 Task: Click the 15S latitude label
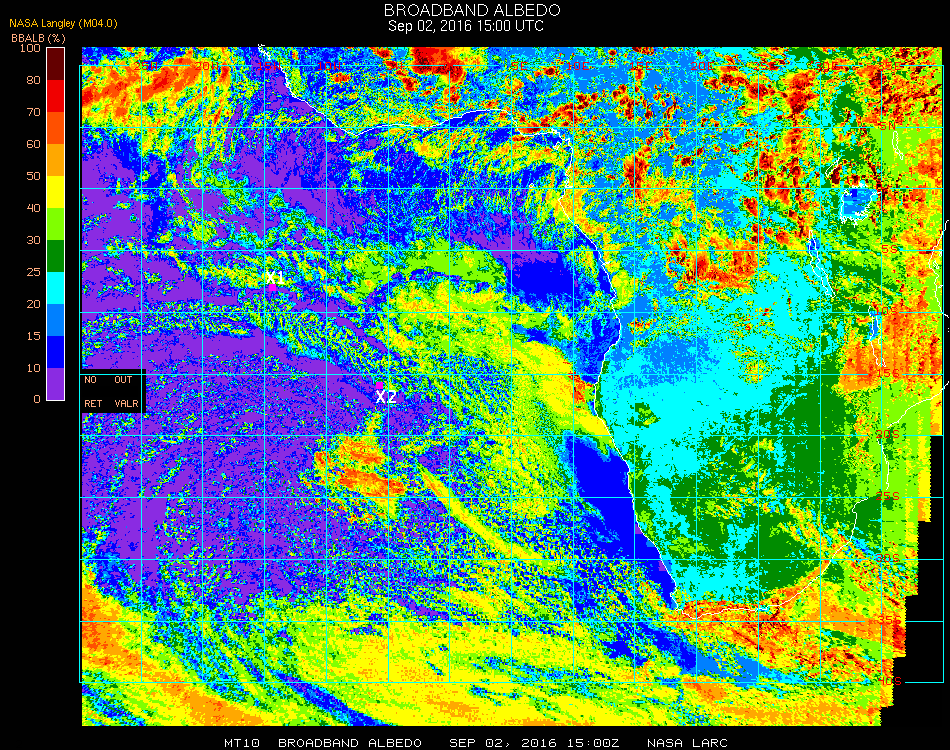888,373
